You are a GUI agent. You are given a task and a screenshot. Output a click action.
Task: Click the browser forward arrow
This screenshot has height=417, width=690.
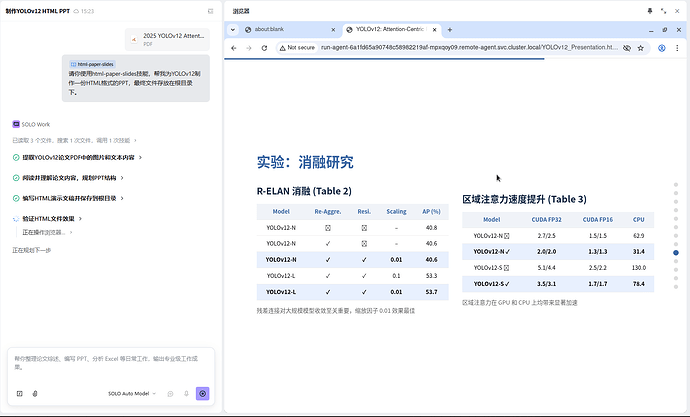point(249,48)
